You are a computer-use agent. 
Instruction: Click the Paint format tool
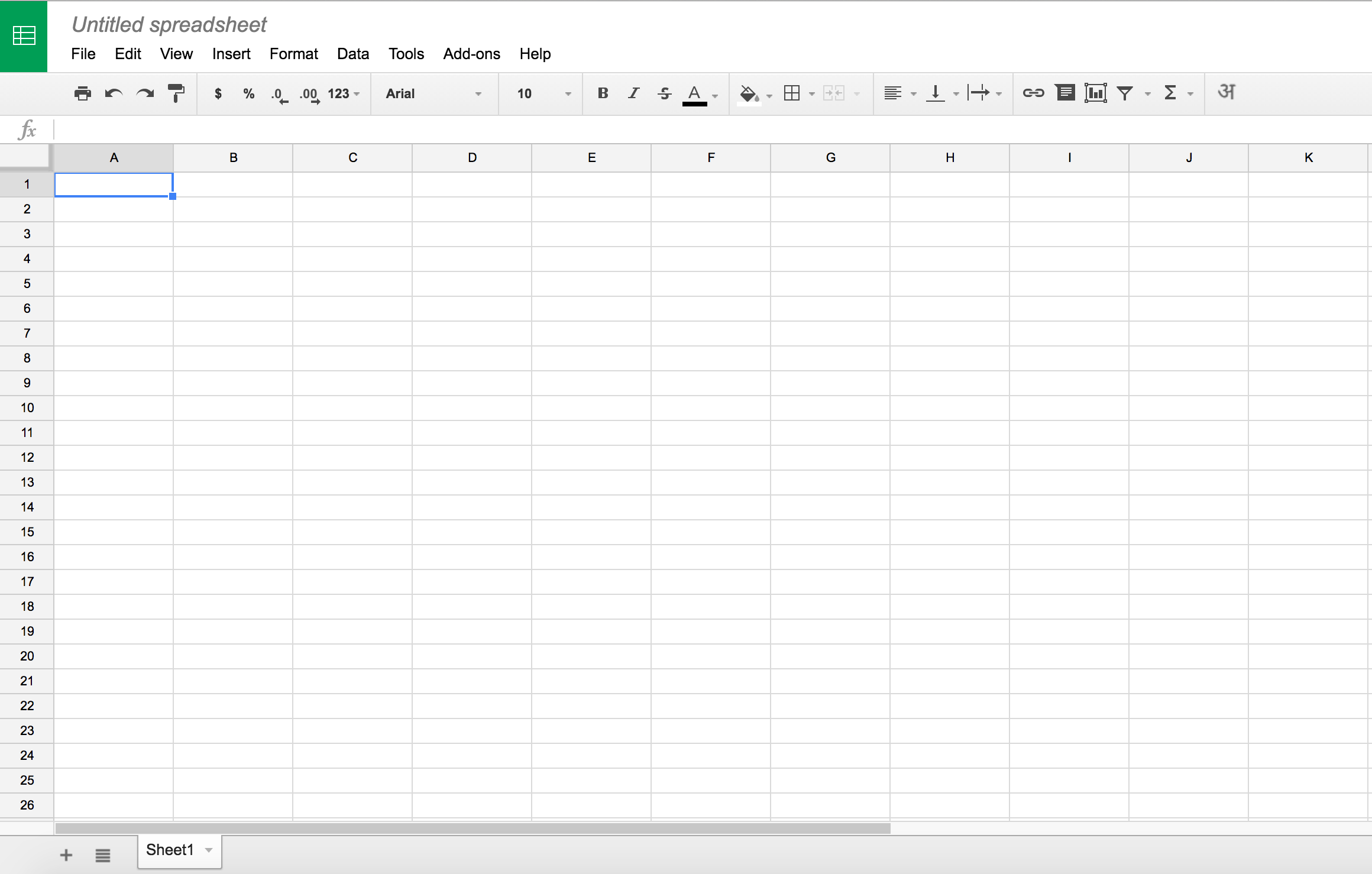tap(176, 93)
